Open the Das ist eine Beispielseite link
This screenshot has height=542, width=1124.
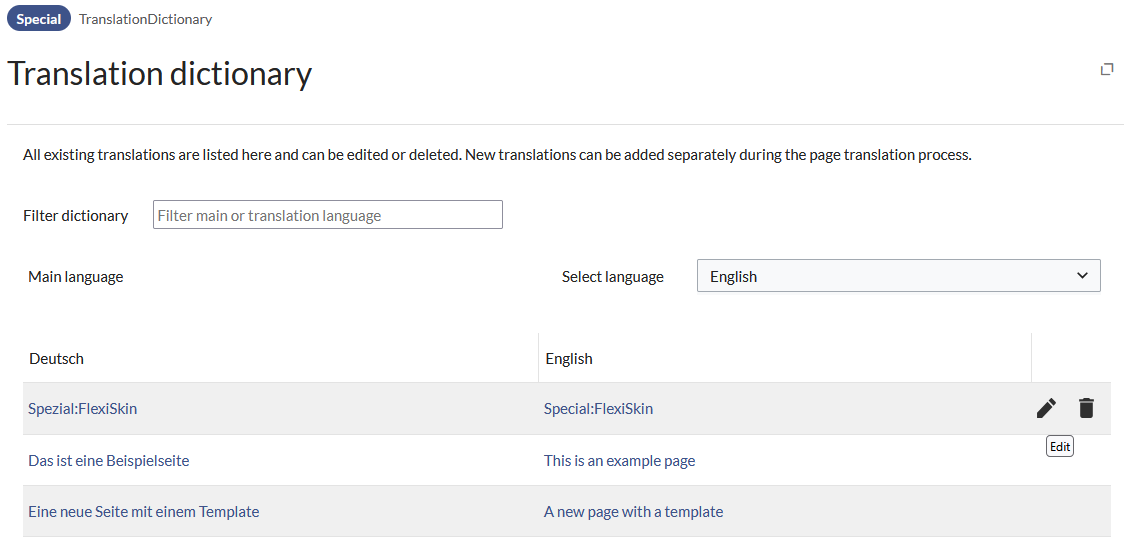pyautogui.click(x=108, y=460)
